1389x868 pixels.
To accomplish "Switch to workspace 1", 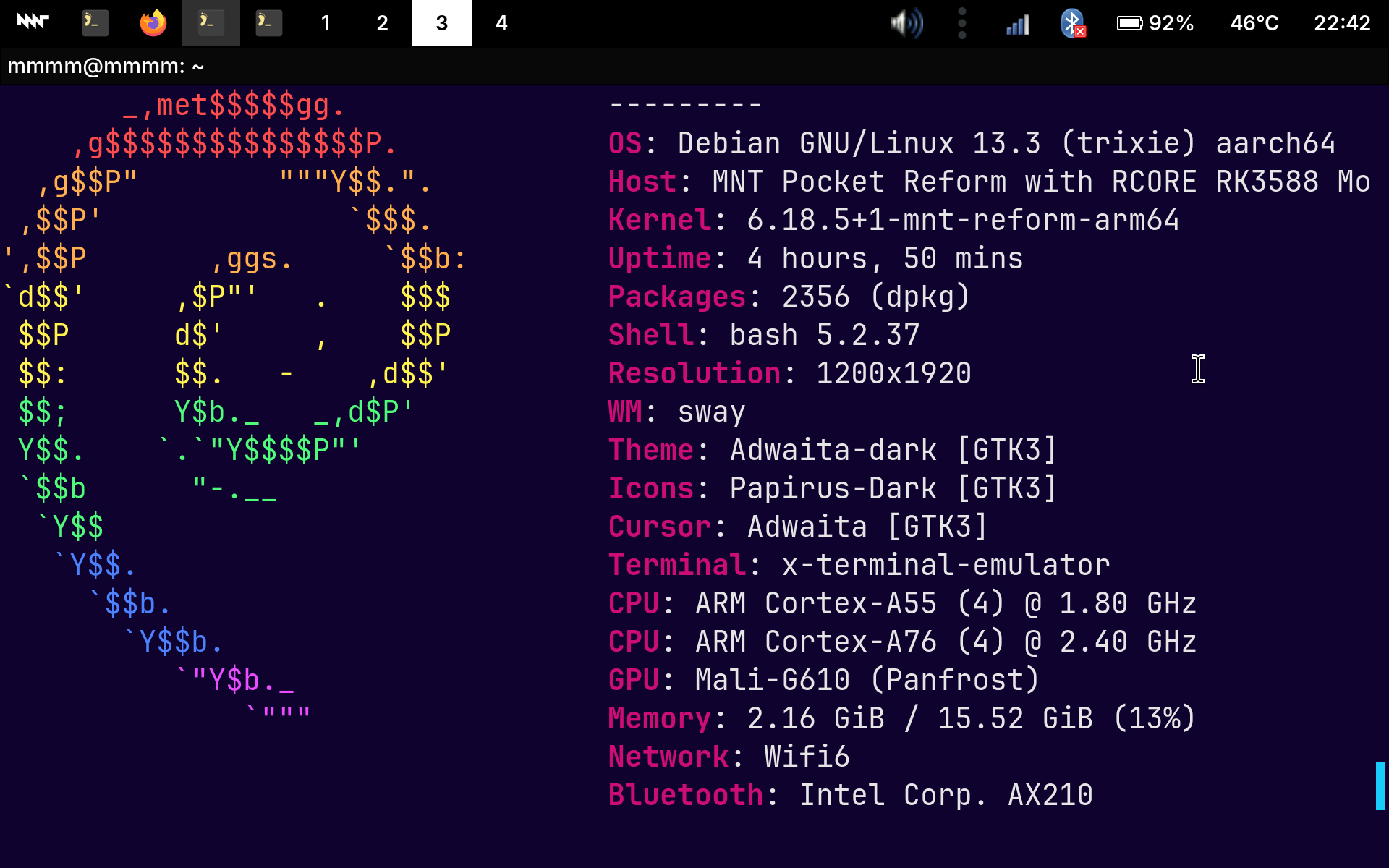I will click(x=326, y=23).
